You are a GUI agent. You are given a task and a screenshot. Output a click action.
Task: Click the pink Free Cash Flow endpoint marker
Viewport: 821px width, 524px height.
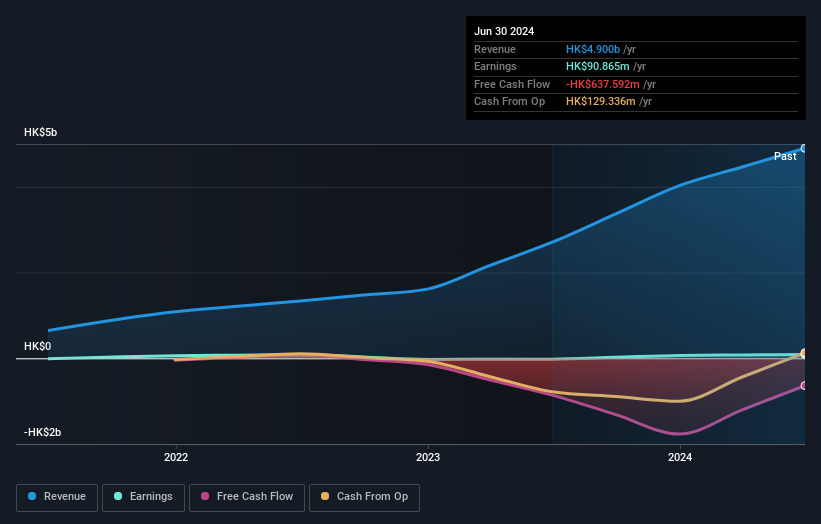point(803,386)
